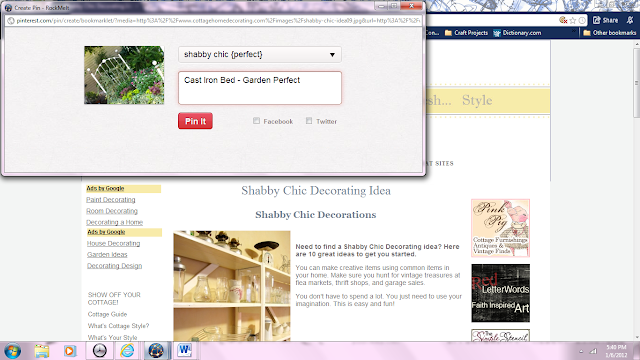Open the Room Decorating ad link

click(112, 211)
